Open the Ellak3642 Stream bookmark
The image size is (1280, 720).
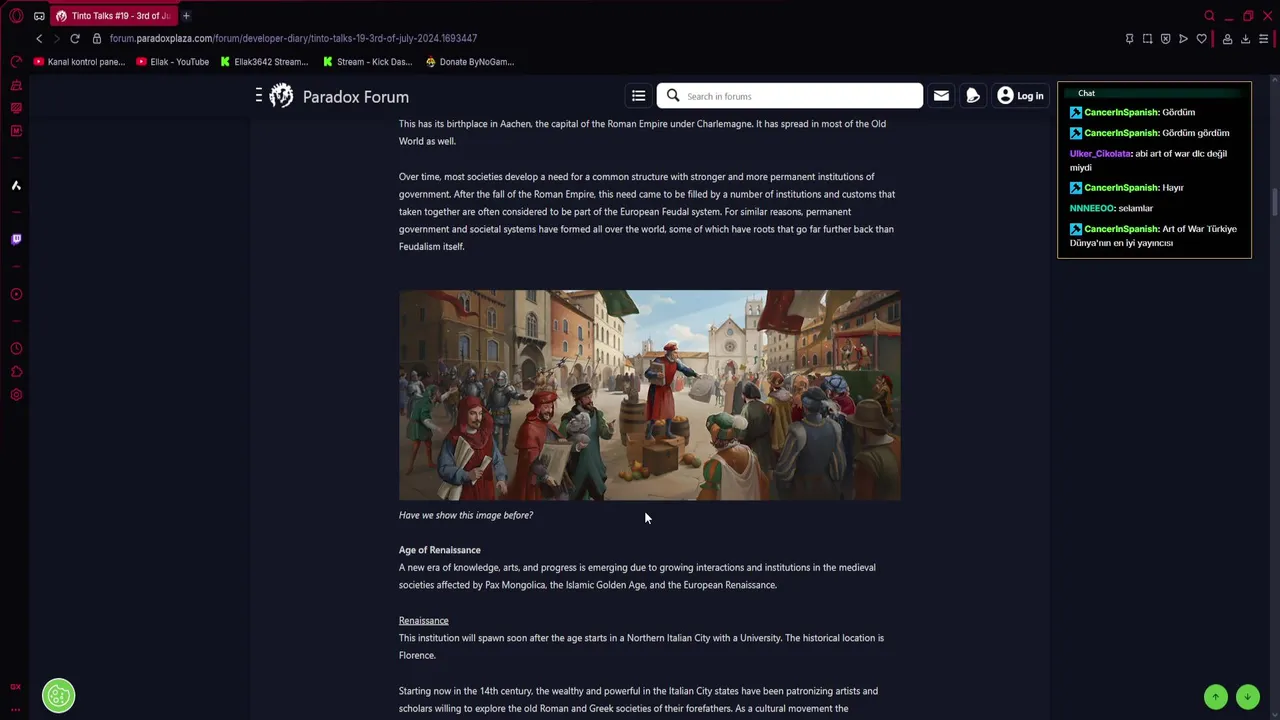coord(263,62)
